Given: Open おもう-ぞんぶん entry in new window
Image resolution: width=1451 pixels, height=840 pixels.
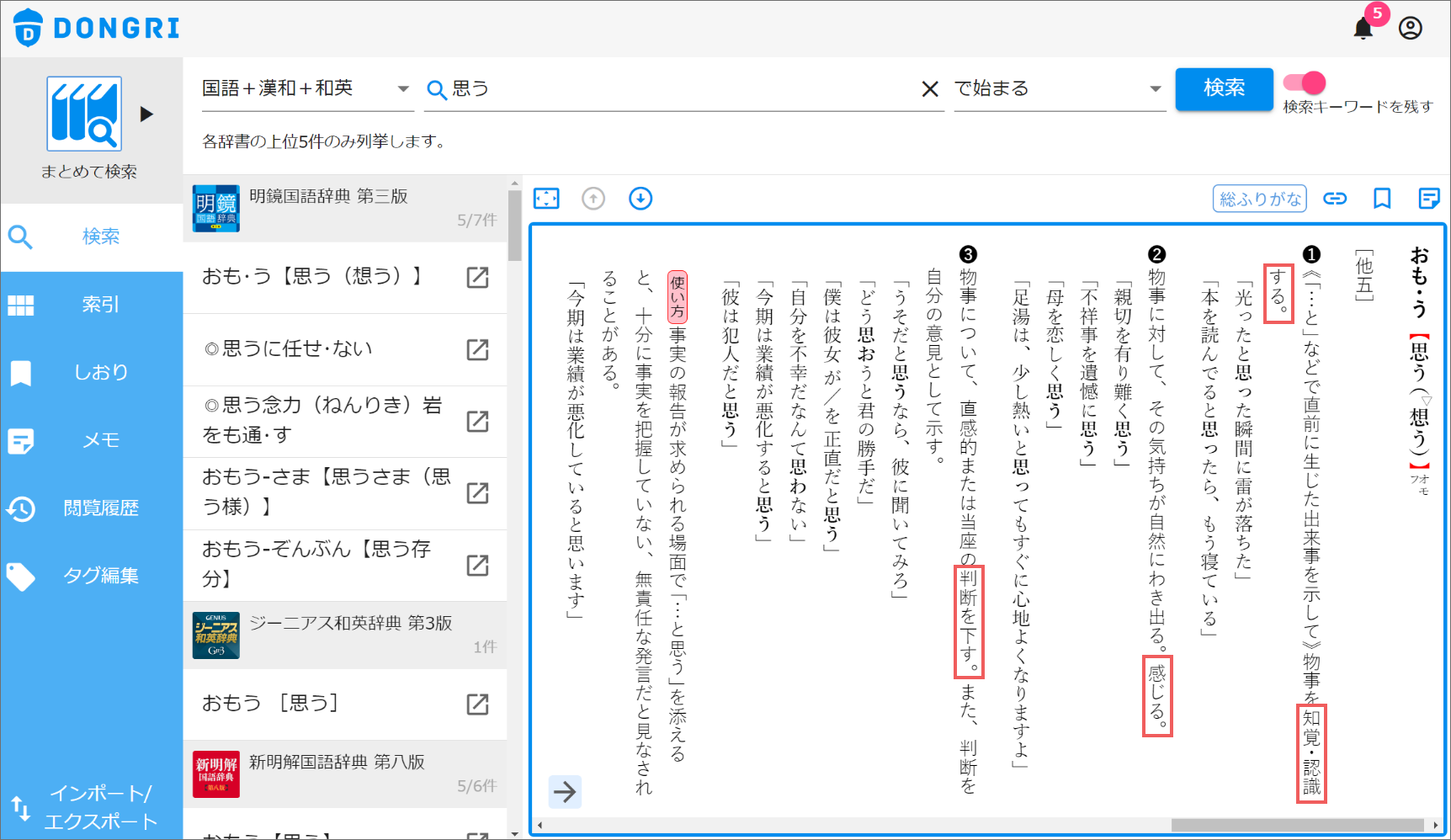Looking at the screenshot, I should (477, 565).
